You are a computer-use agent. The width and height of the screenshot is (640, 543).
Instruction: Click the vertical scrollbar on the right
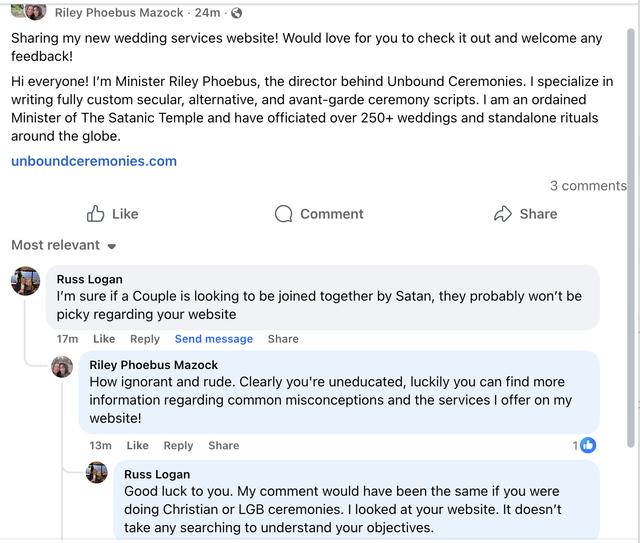coord(631,239)
